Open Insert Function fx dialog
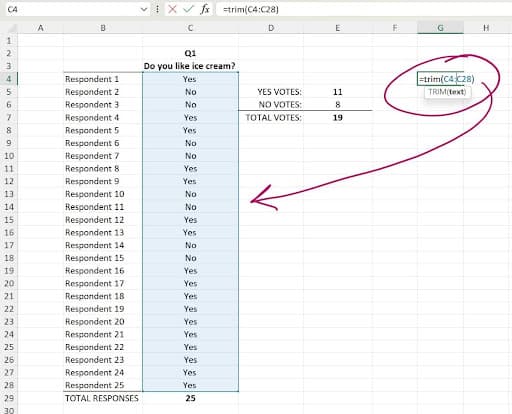Viewport: 512px width, 414px height. point(205,9)
